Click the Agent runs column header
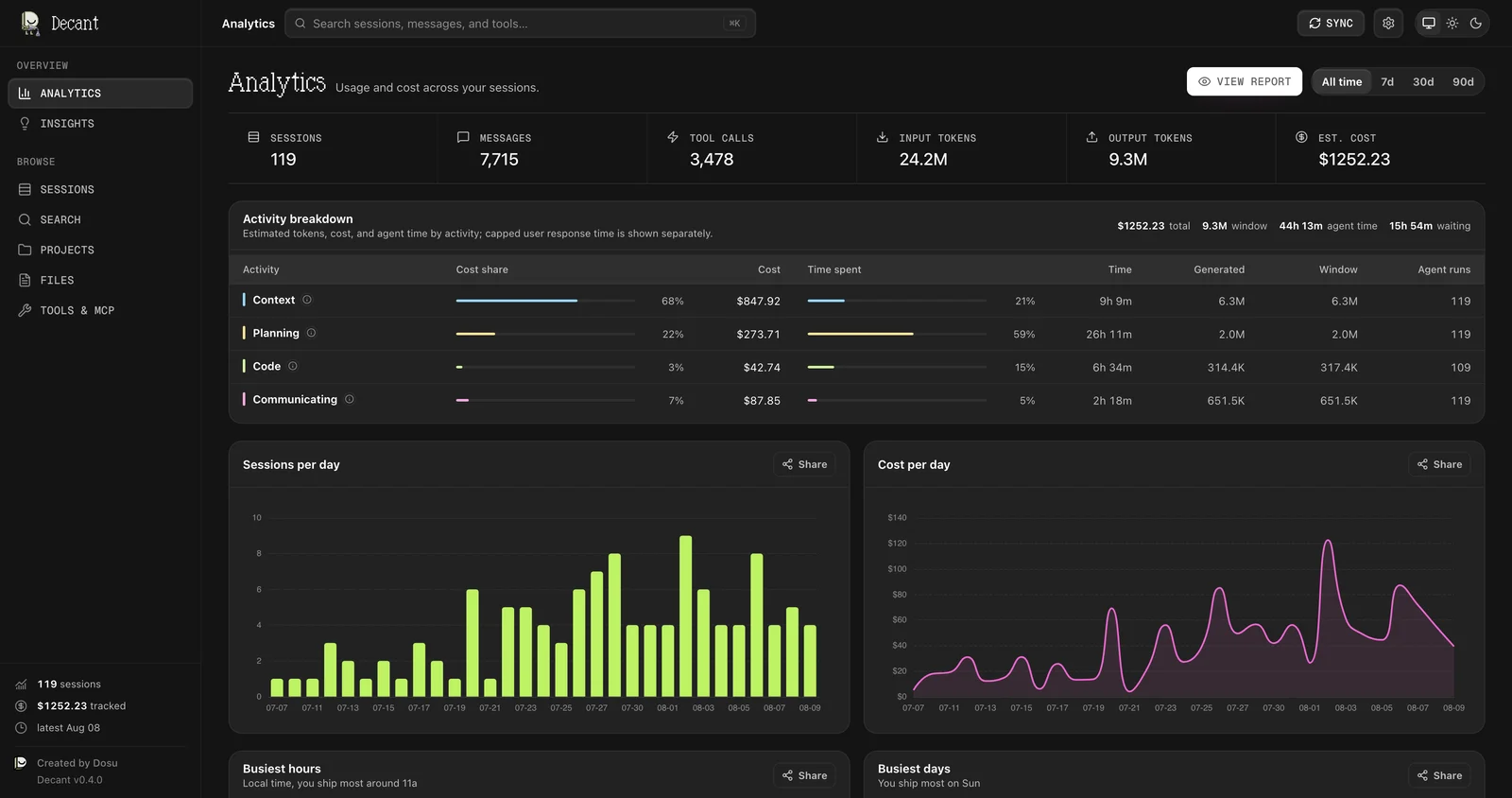Screen dimensions: 1512x798 click(1444, 269)
